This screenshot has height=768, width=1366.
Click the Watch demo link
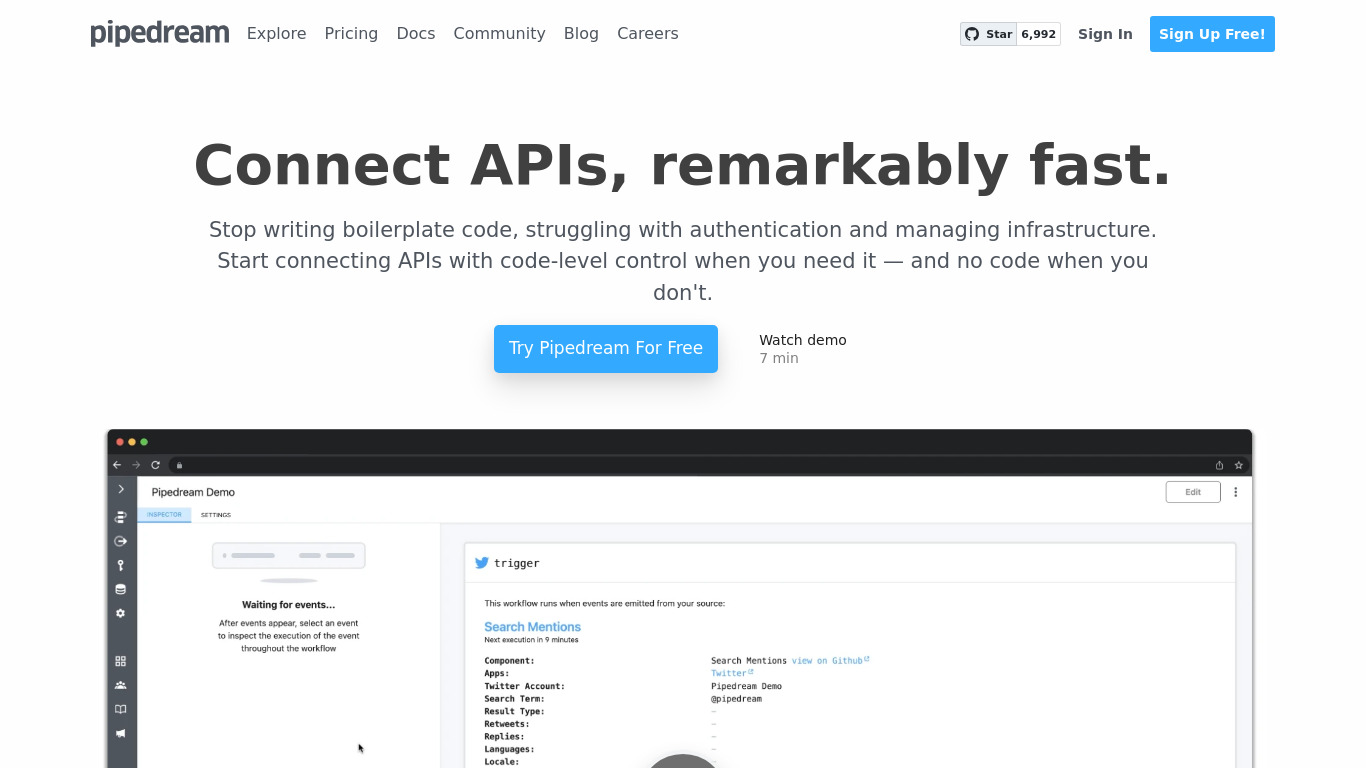coord(803,340)
